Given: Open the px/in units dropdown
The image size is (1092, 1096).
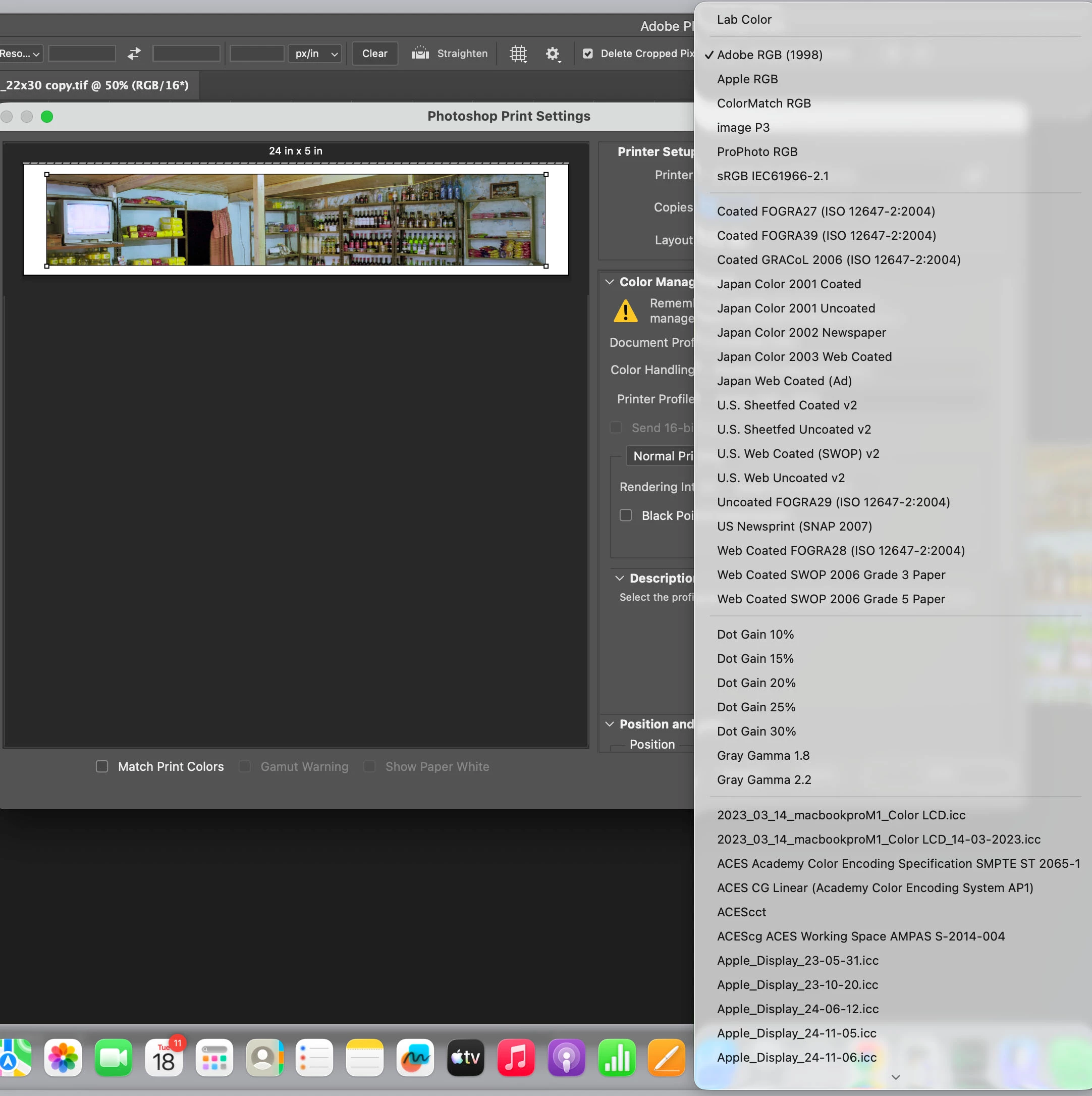Looking at the screenshot, I should (315, 54).
